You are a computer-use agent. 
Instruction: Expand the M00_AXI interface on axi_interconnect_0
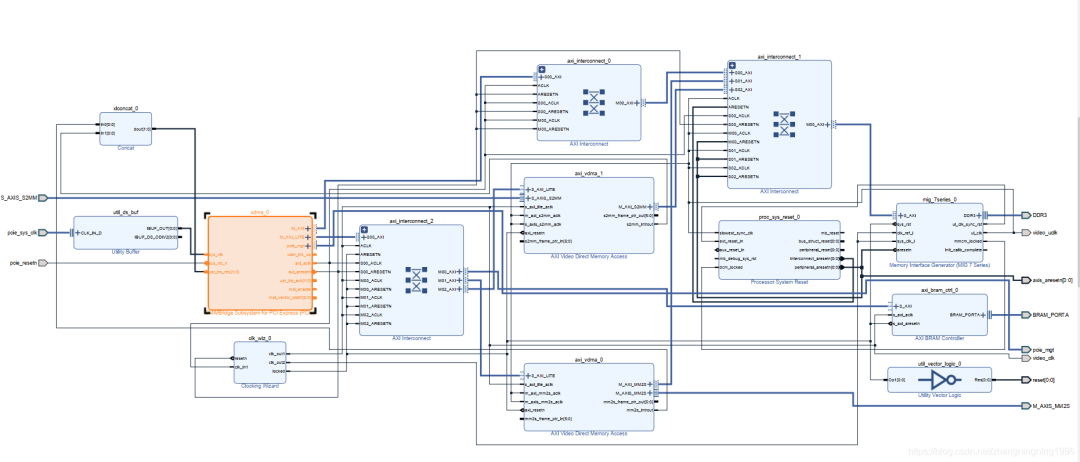[643, 102]
